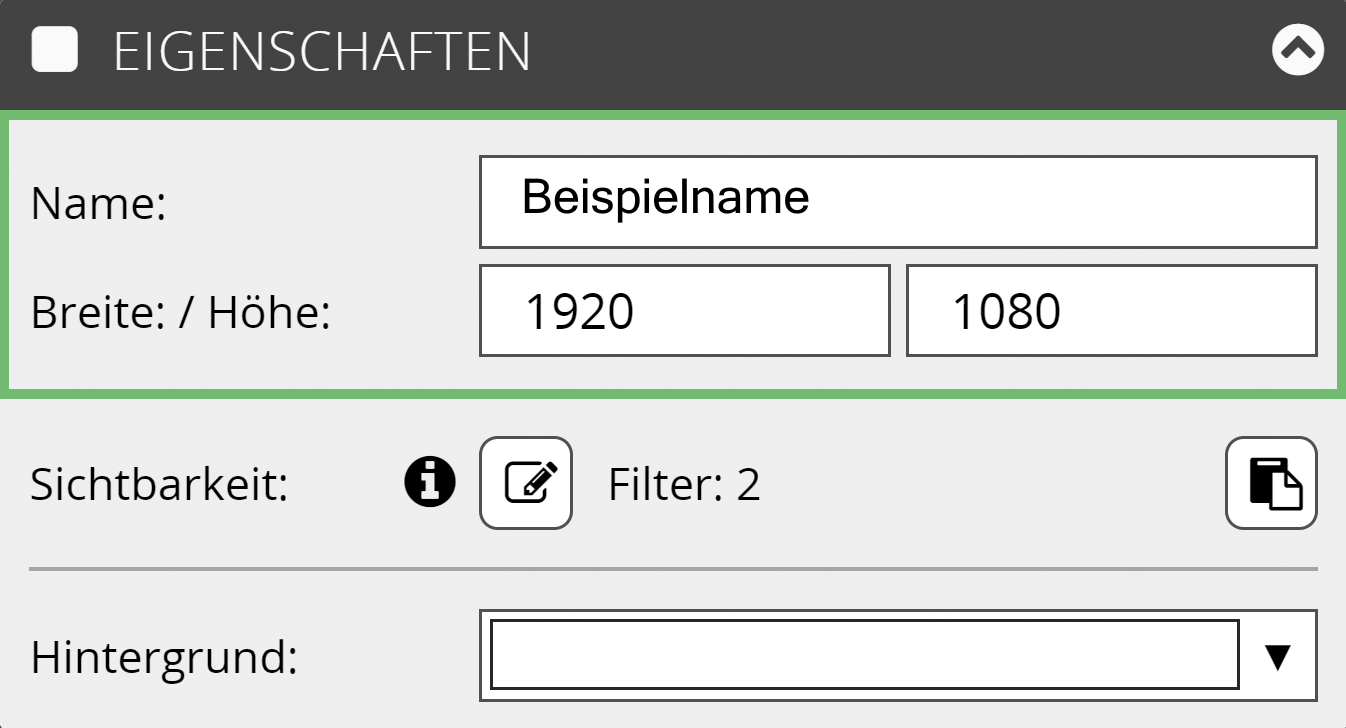This screenshot has width=1346, height=728.
Task: Show the Sichtbarkeit info icon
Action: [x=430, y=483]
